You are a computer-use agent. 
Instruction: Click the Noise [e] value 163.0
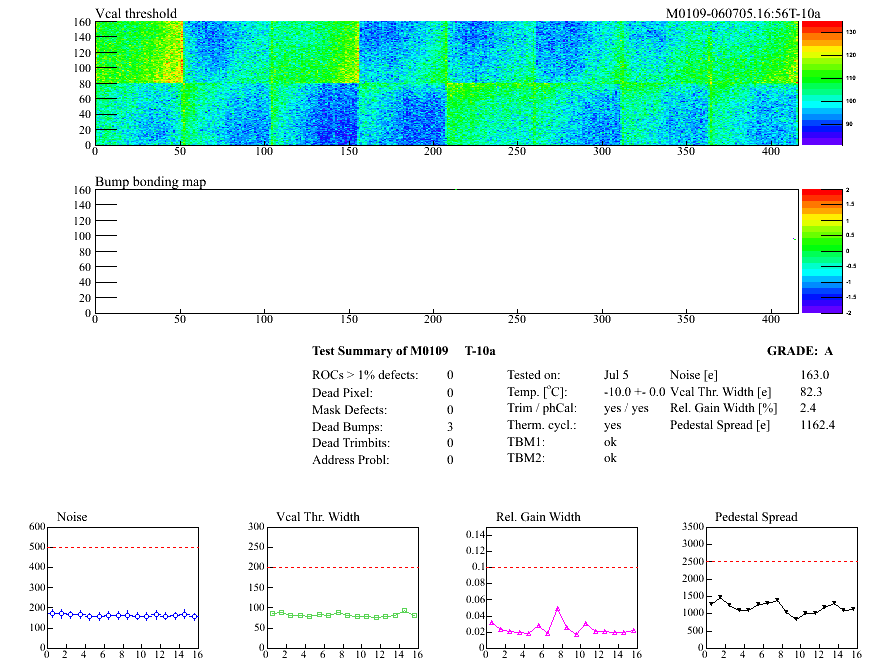(814, 375)
